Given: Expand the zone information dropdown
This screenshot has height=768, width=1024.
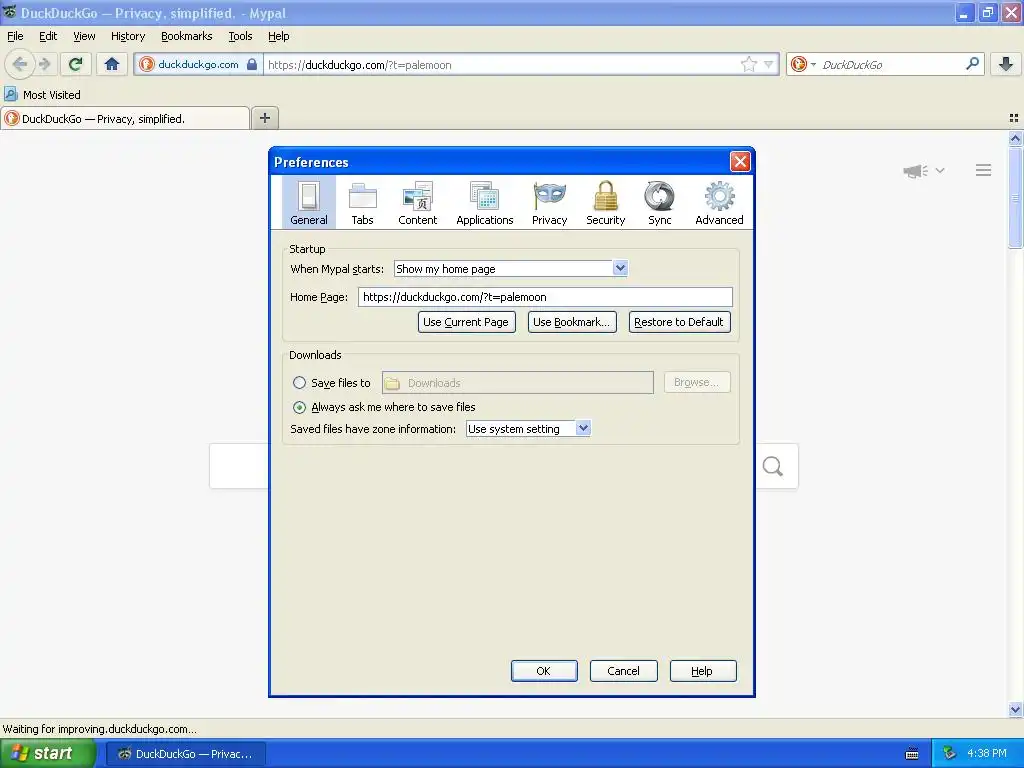Looking at the screenshot, I should (x=583, y=428).
